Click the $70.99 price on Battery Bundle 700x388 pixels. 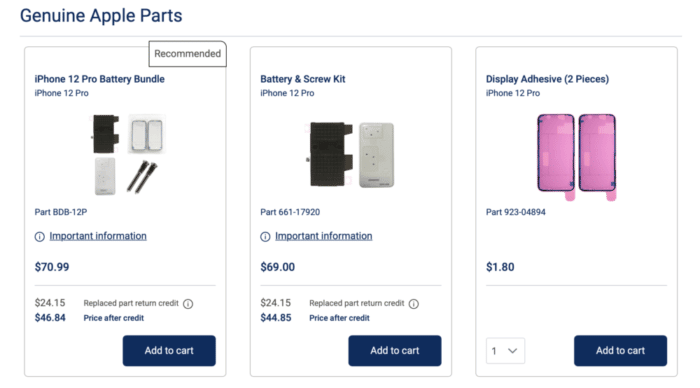click(52, 267)
